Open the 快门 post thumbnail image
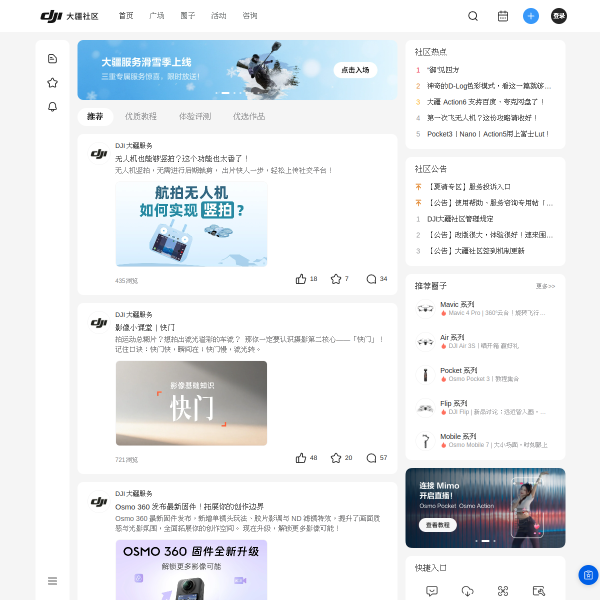 click(191, 403)
